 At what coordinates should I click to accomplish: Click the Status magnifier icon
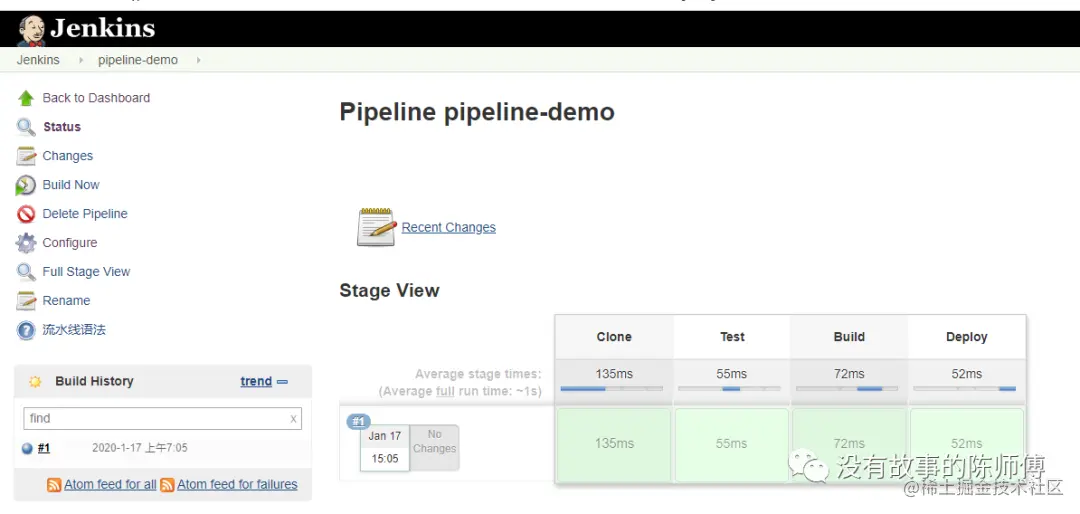[26, 127]
